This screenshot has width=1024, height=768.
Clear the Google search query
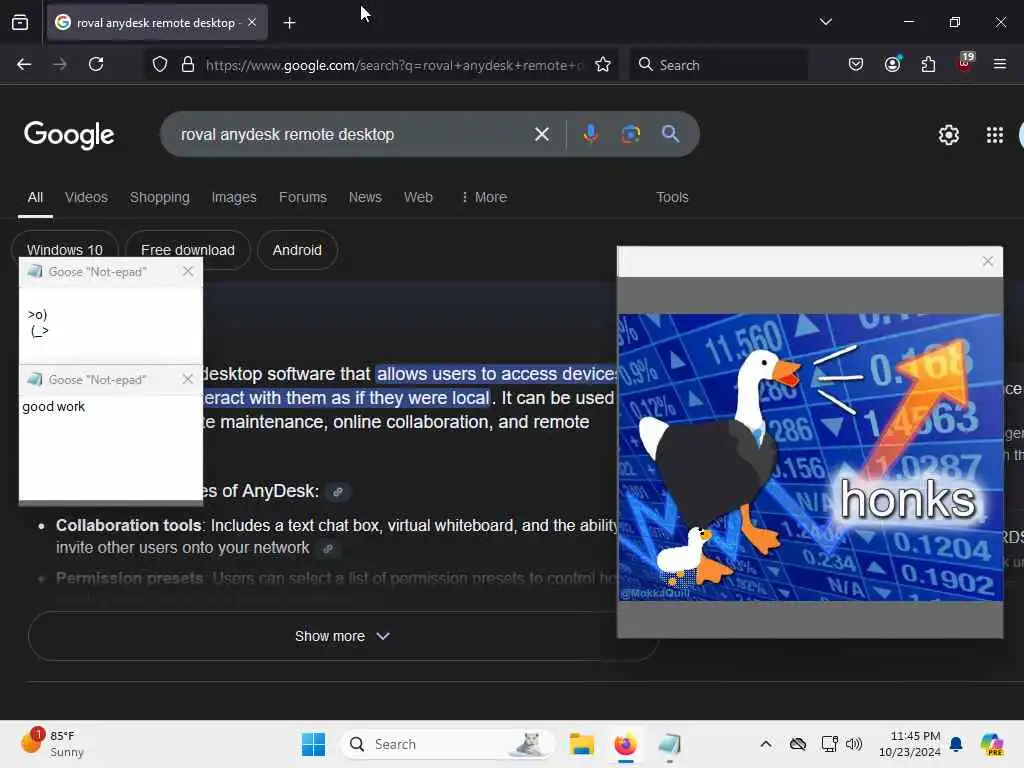click(x=541, y=135)
